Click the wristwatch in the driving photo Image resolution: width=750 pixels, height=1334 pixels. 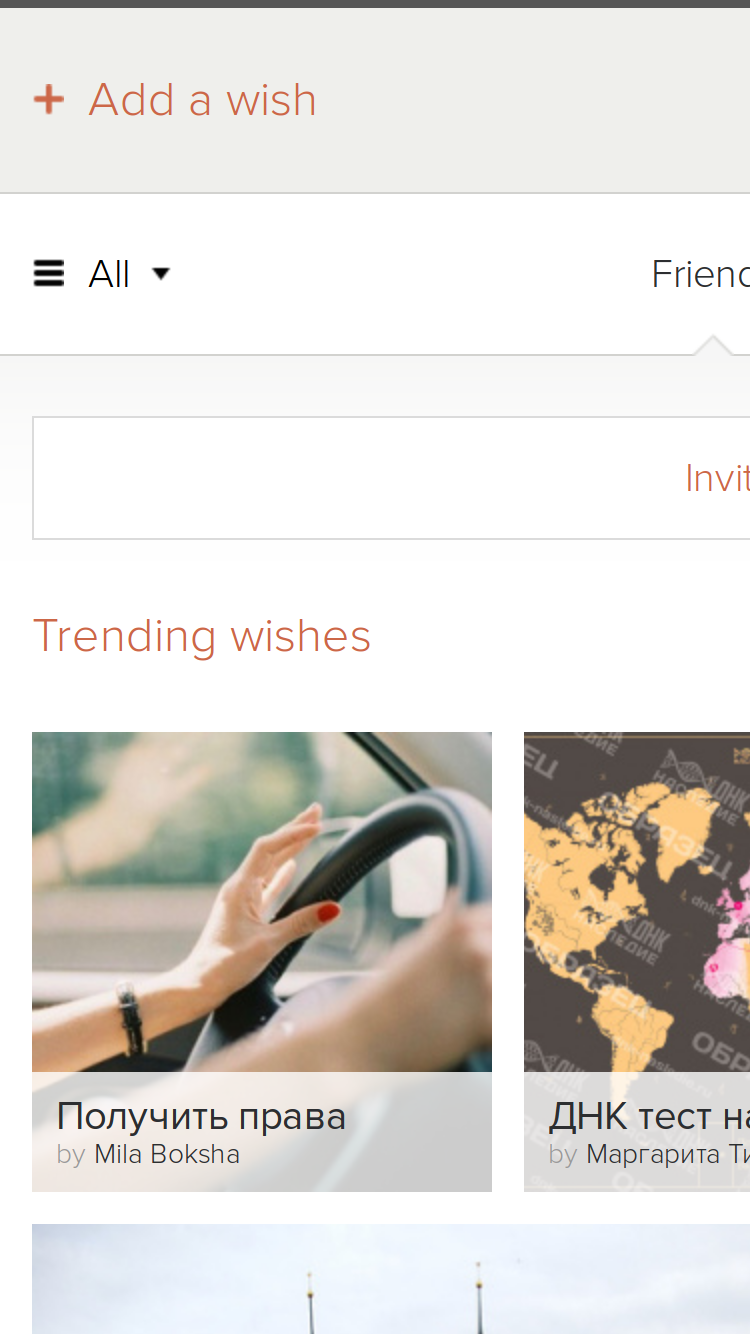click(x=130, y=1020)
